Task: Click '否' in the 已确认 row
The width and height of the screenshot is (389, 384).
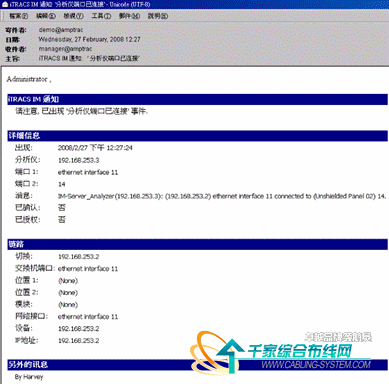Action: (x=62, y=208)
